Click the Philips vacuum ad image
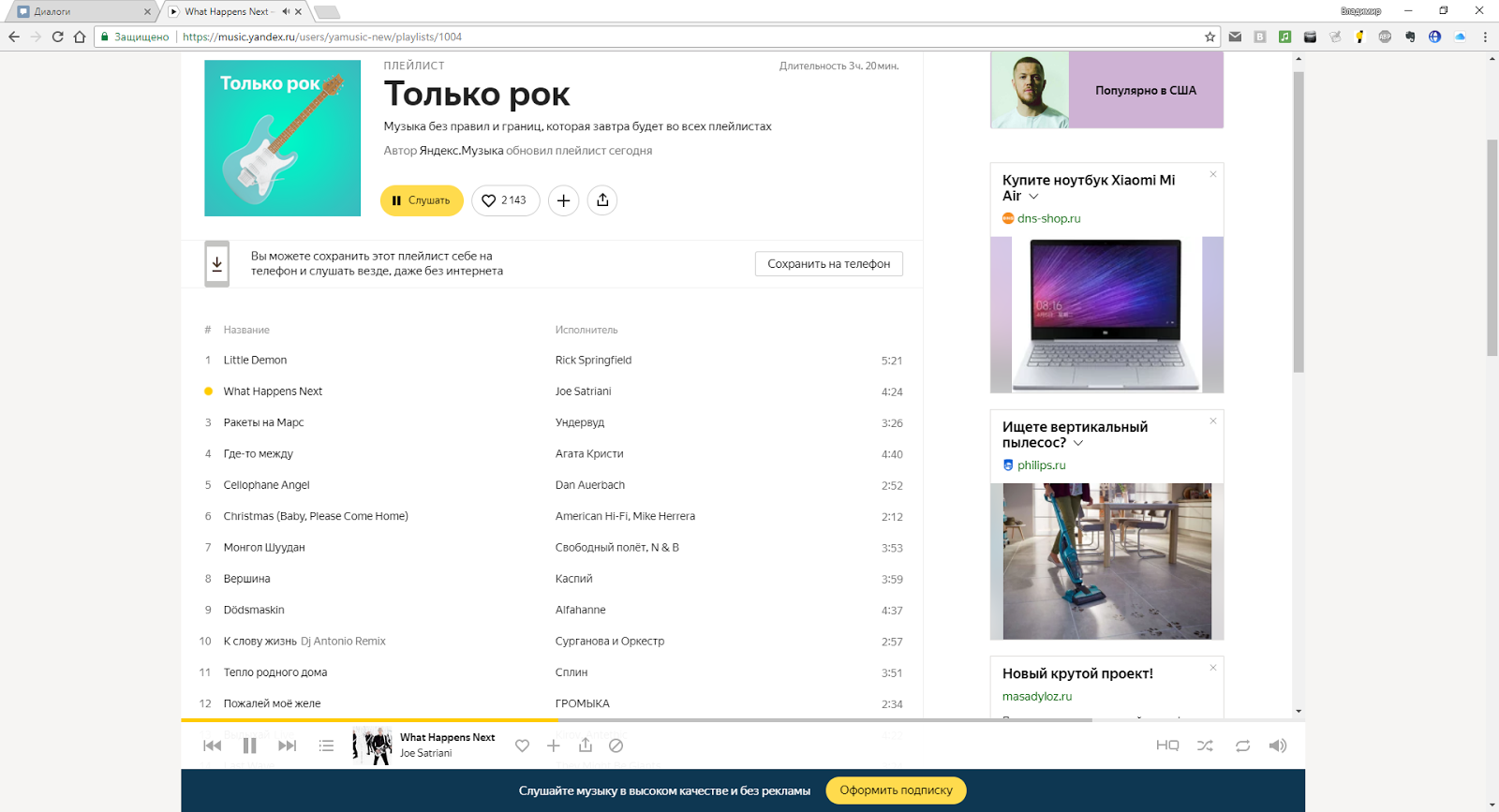This screenshot has height=812, width=1499. (1106, 561)
